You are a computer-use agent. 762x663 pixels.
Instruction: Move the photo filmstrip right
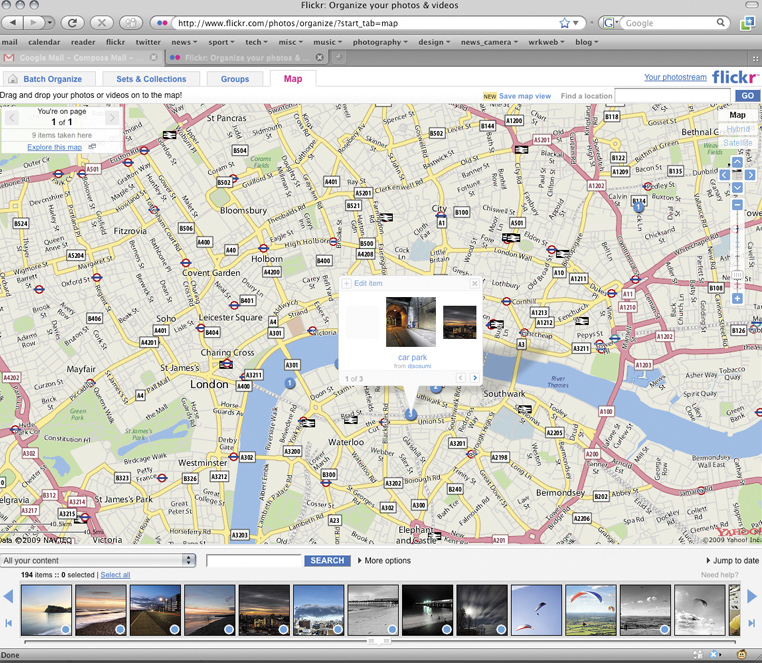click(x=751, y=596)
